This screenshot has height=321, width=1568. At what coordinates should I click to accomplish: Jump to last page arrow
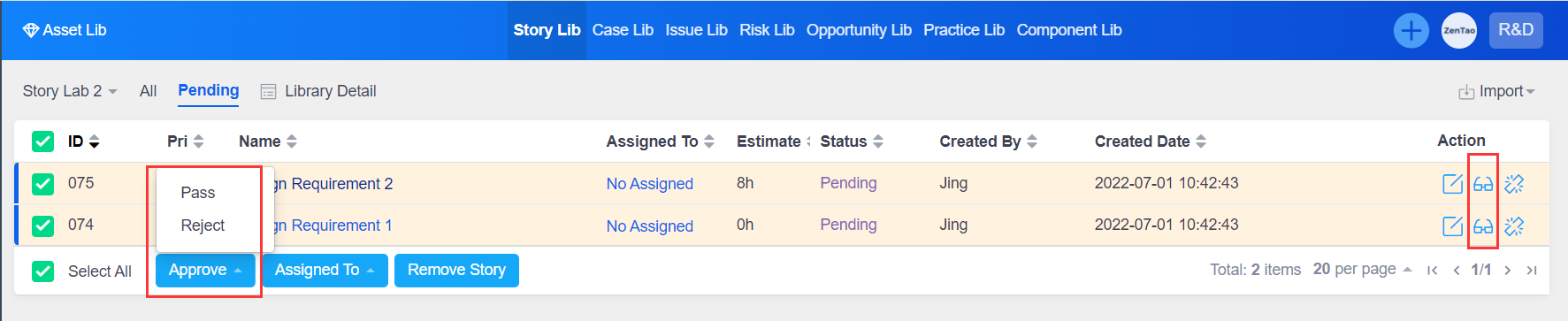1532,271
